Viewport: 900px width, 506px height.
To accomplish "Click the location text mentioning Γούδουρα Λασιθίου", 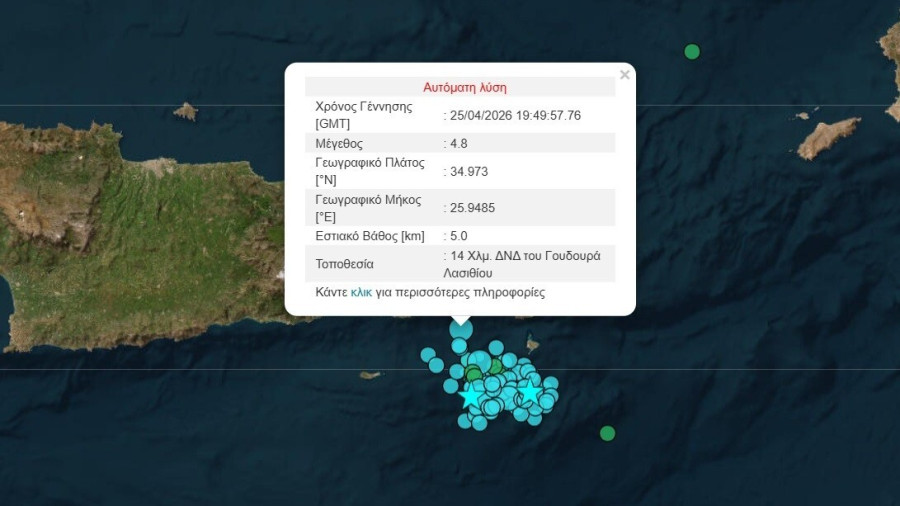I will (524, 263).
